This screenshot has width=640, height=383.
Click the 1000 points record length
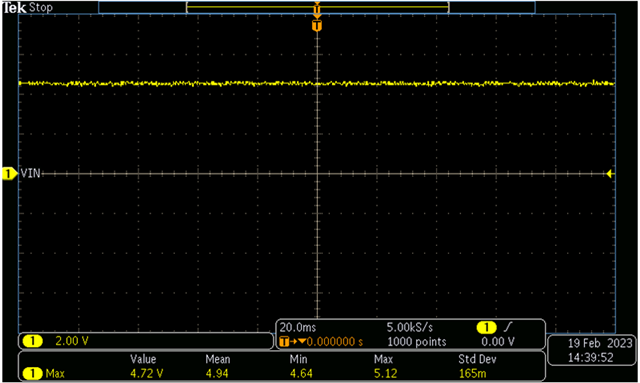417,342
